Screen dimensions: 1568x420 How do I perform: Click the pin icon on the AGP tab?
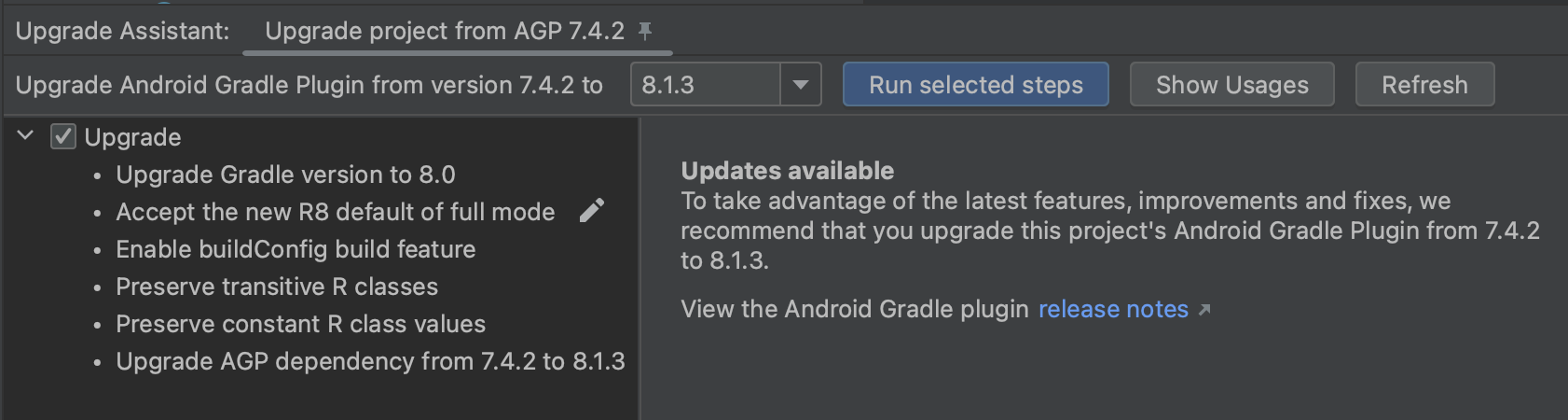click(645, 32)
